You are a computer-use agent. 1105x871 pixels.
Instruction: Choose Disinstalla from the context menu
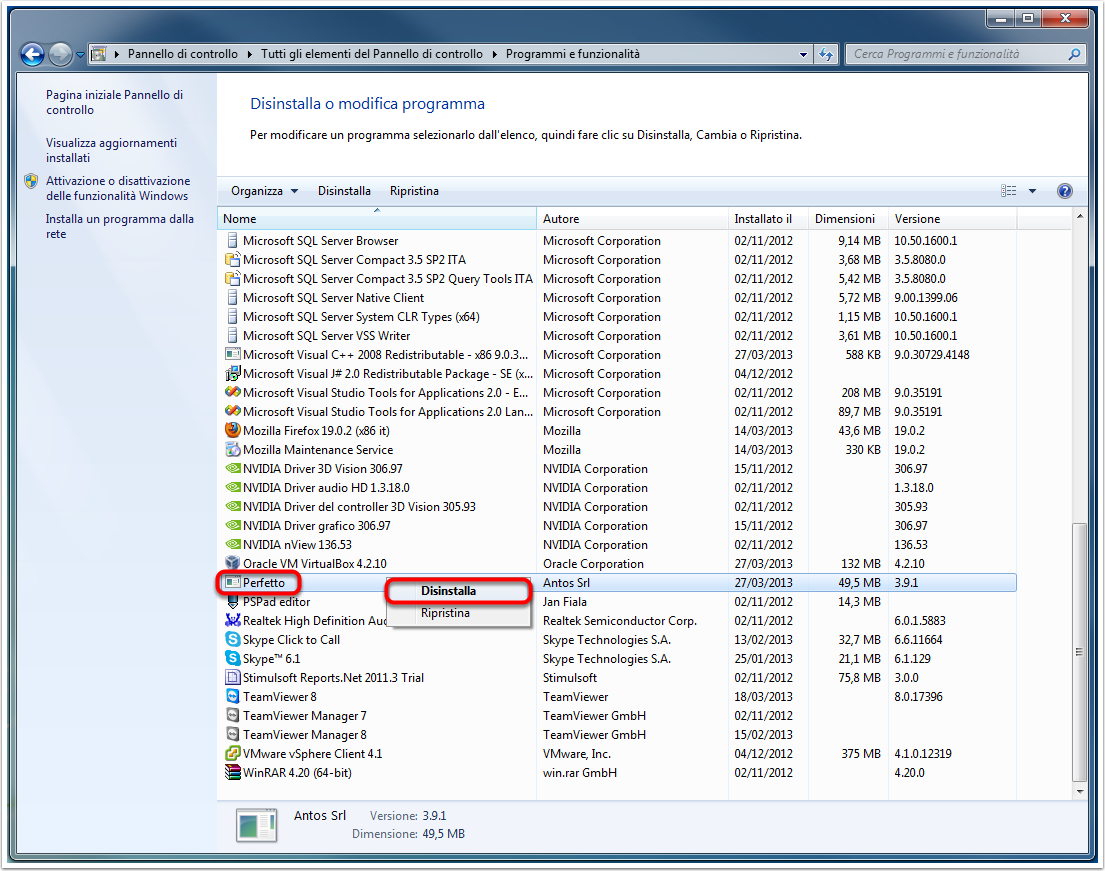[458, 591]
